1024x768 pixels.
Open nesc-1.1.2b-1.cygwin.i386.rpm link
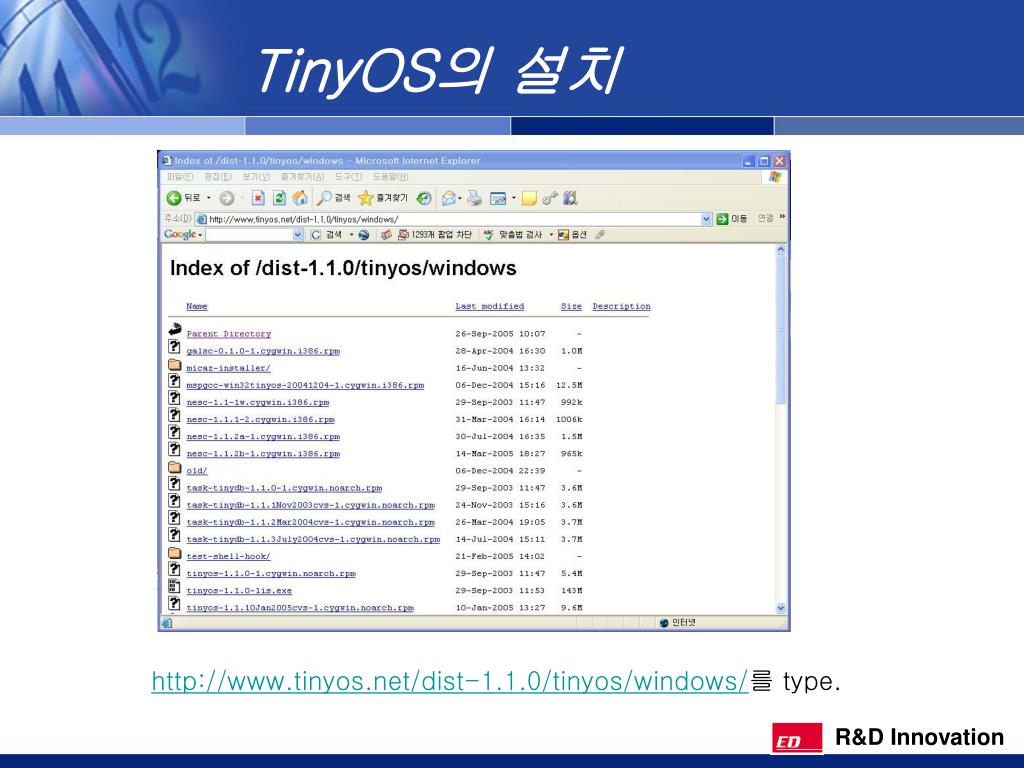(263, 454)
